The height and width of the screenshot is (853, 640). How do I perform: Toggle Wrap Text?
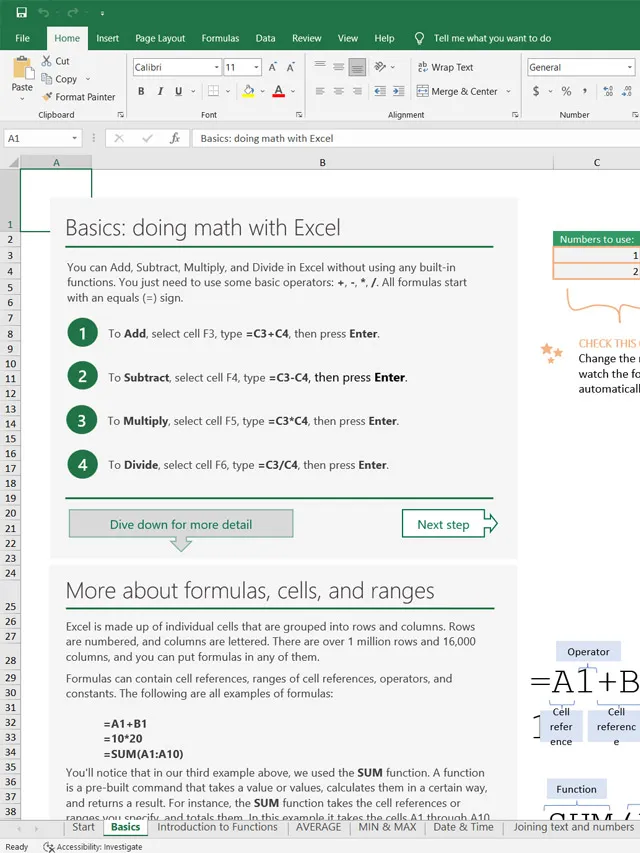[444, 67]
